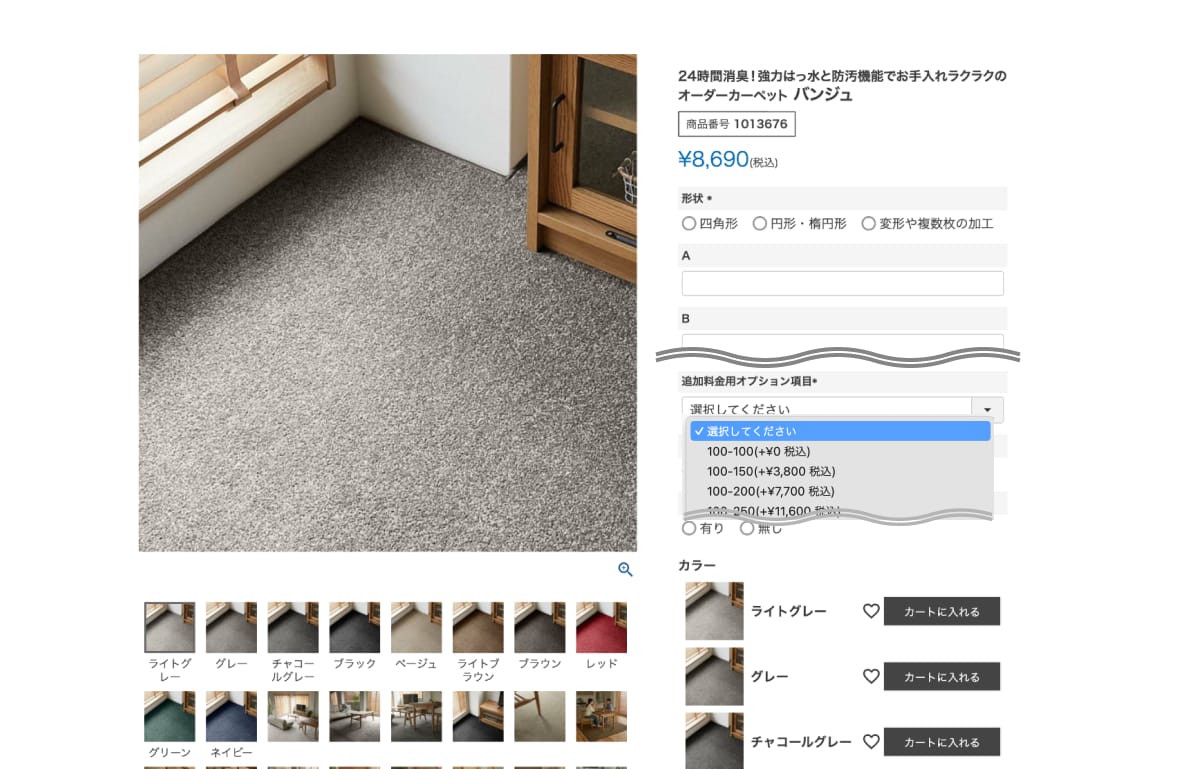Add ライトグレー to cart with カートに入れる

[941, 612]
